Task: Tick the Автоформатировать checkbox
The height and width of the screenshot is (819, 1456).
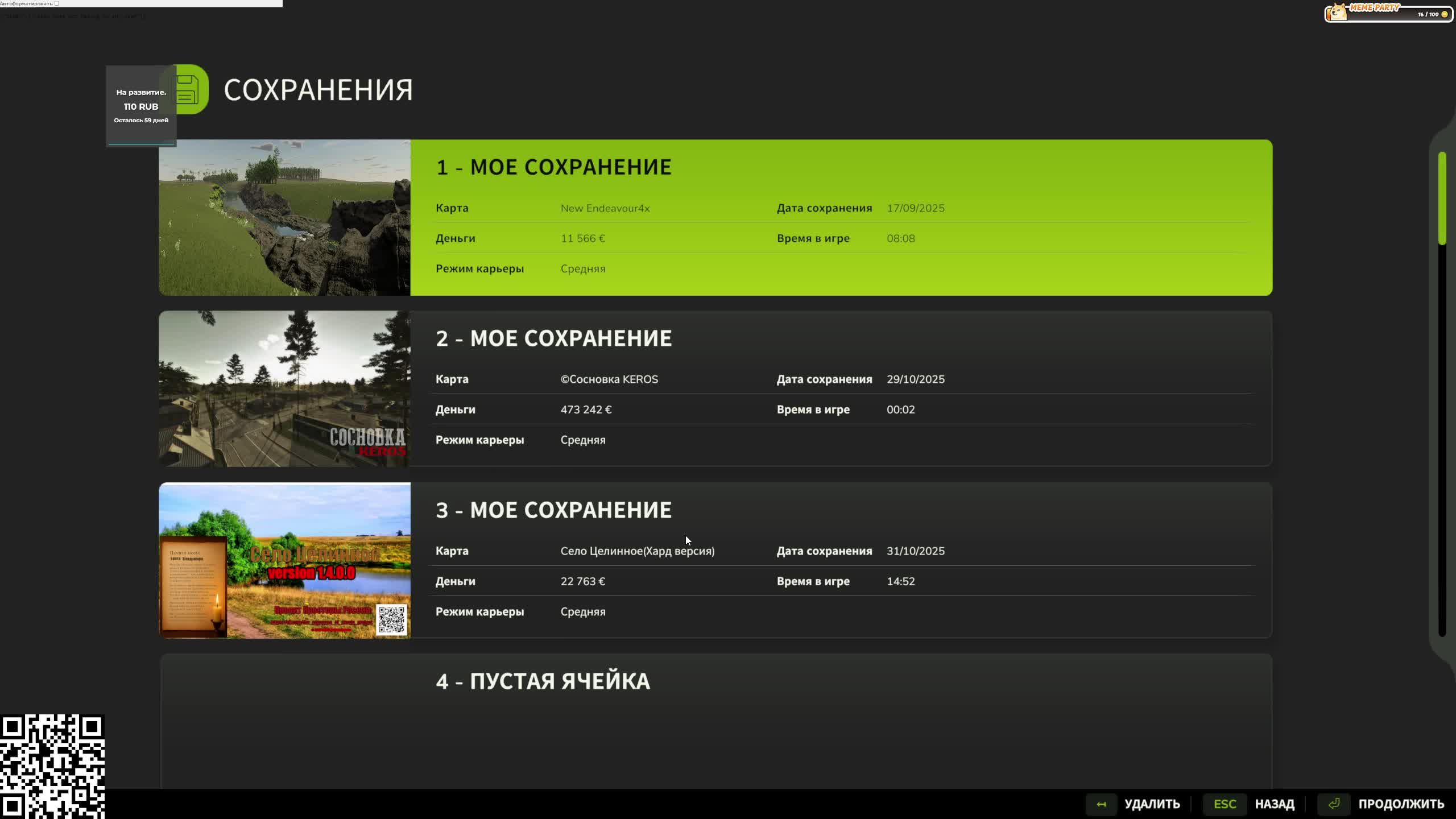Action: point(56,3)
